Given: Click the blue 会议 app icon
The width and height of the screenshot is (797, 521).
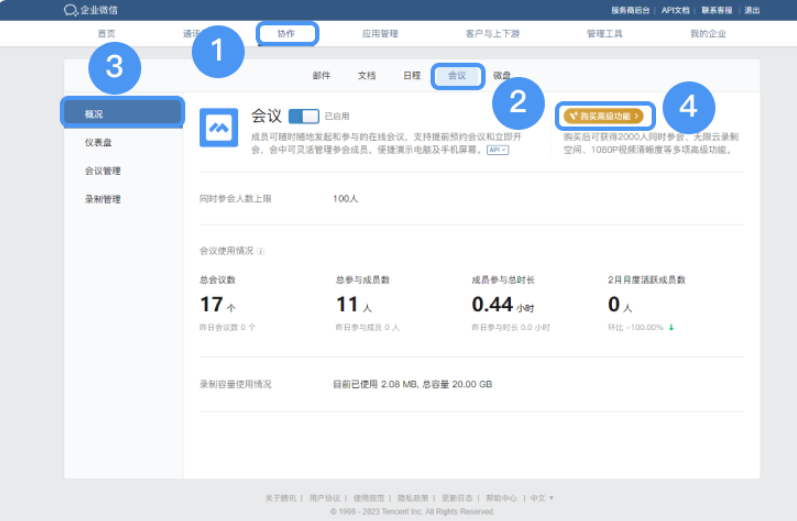Looking at the screenshot, I should tap(218, 128).
